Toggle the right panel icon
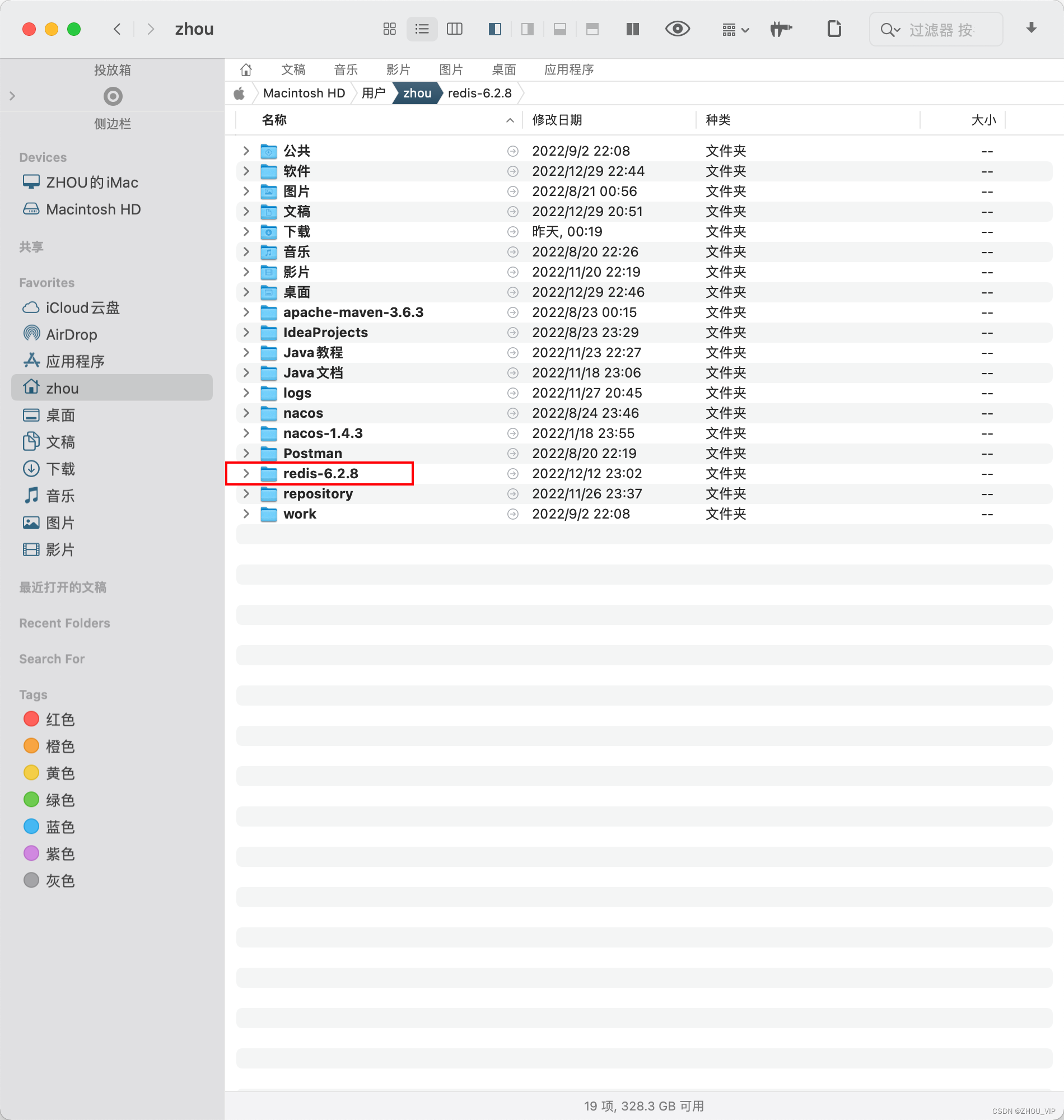This screenshot has width=1064, height=1120. (x=528, y=29)
